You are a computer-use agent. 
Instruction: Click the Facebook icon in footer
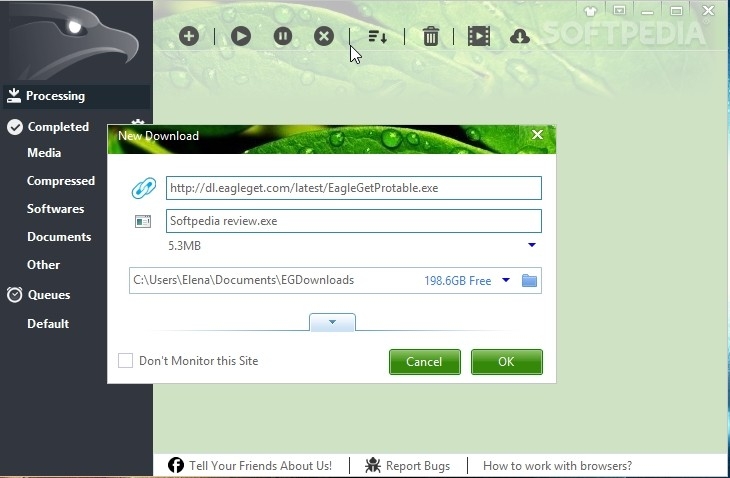click(176, 465)
